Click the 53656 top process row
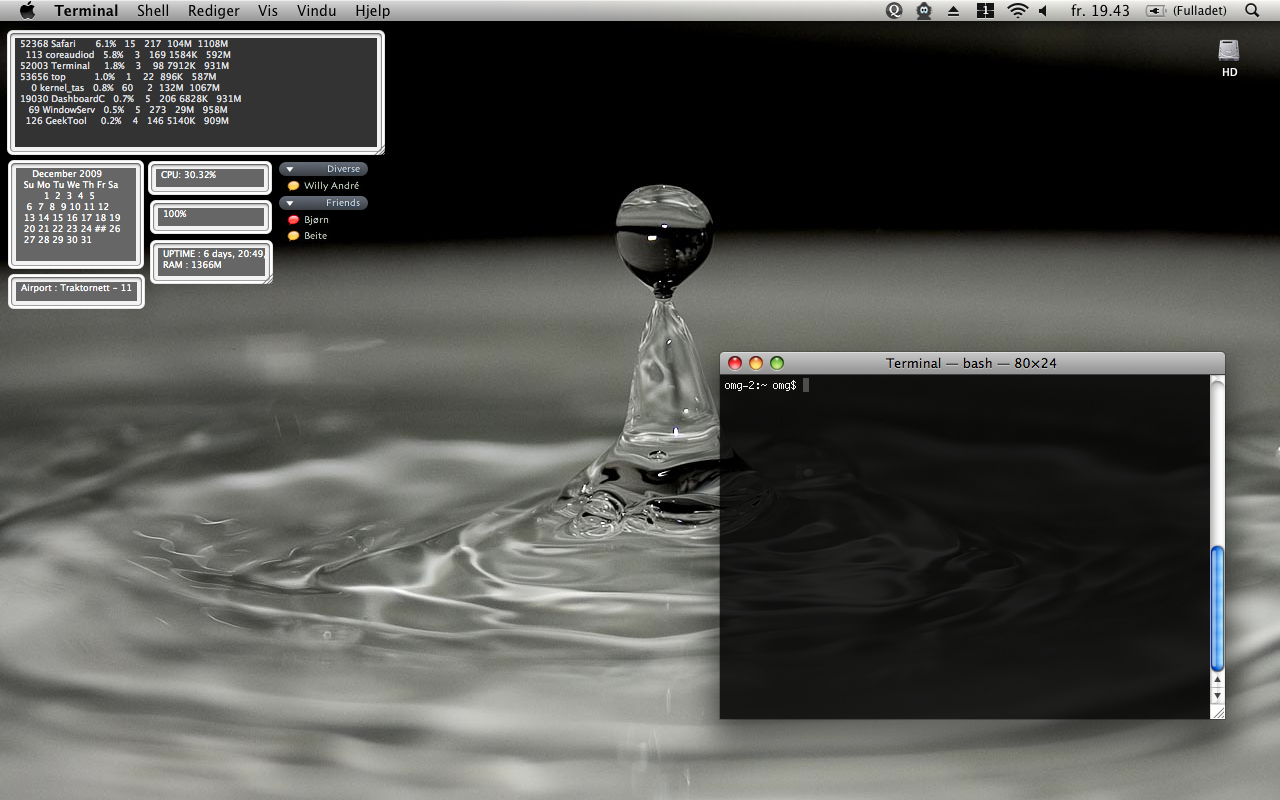The height and width of the screenshot is (800, 1280). tap(119, 77)
